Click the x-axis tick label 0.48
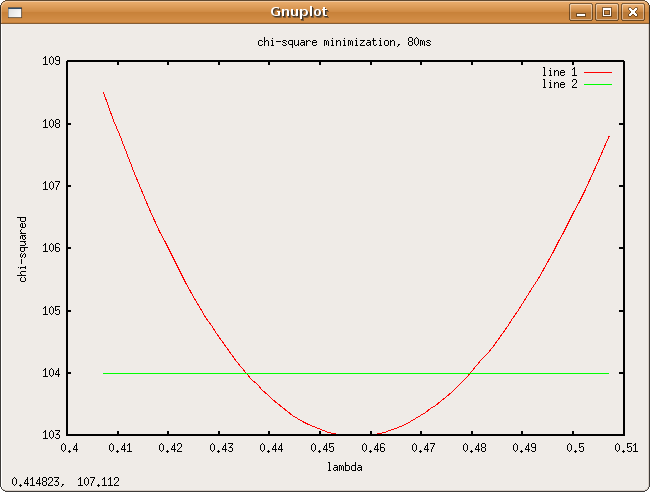The image size is (650, 492). (474, 448)
